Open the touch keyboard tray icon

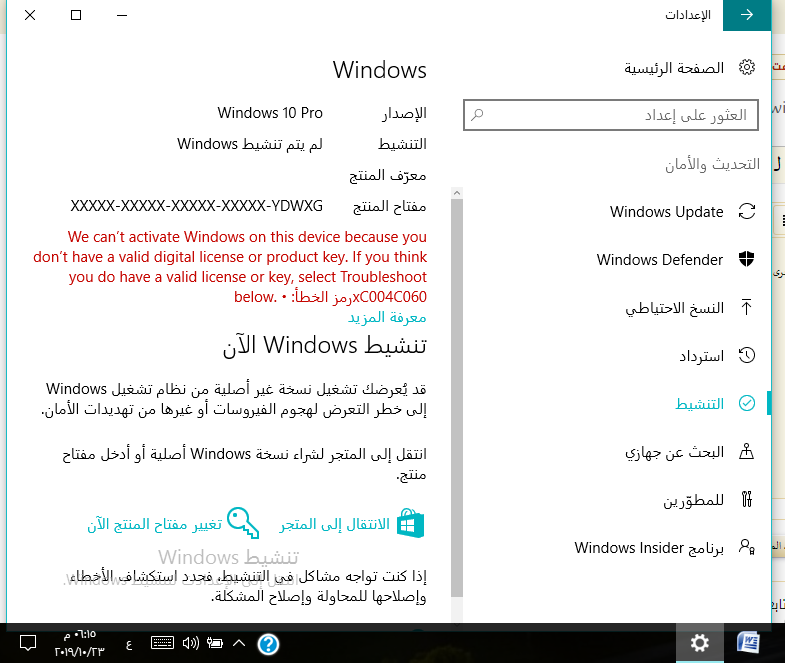tap(162, 643)
